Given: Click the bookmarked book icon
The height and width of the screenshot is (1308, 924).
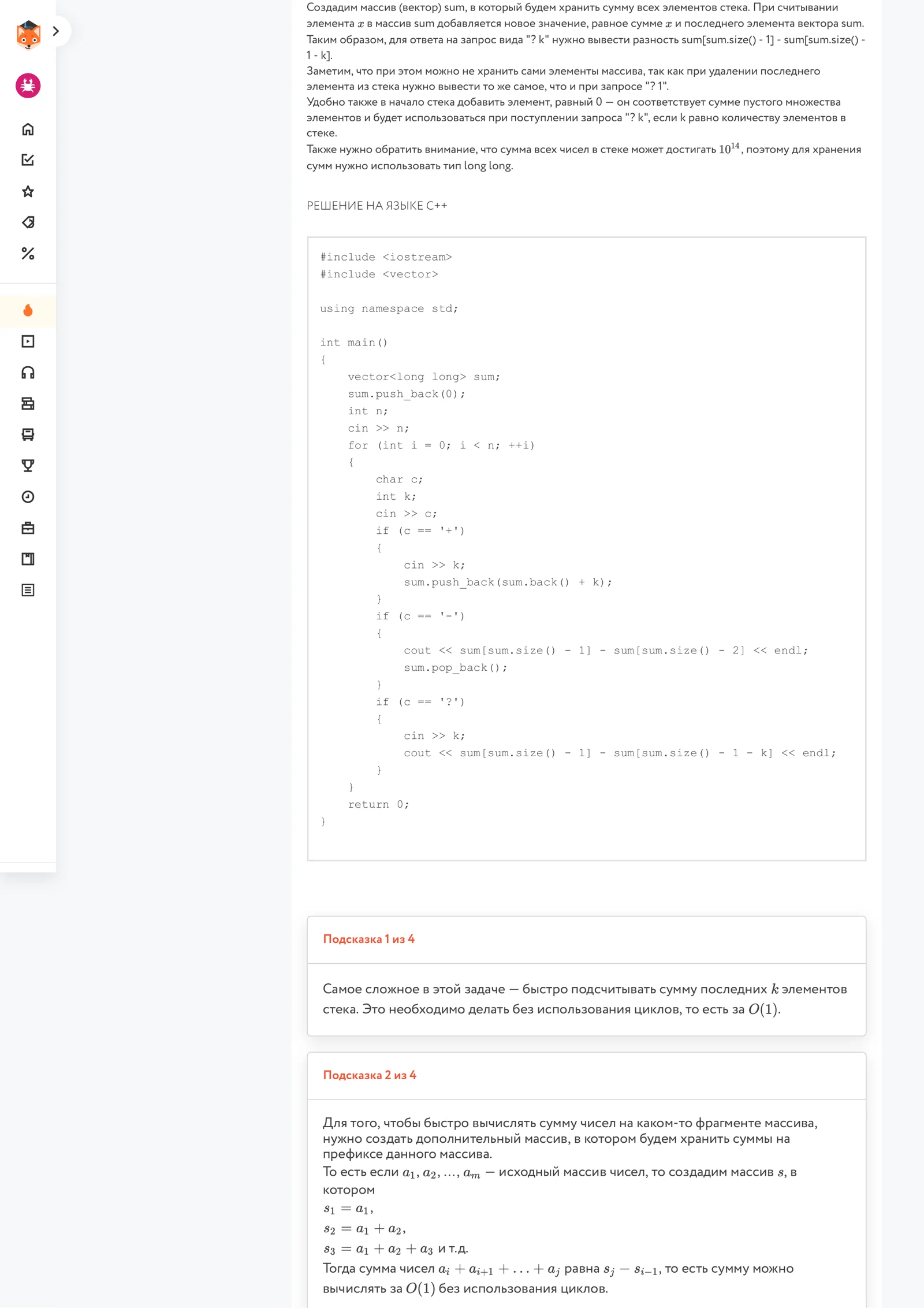Looking at the screenshot, I should pos(28,559).
